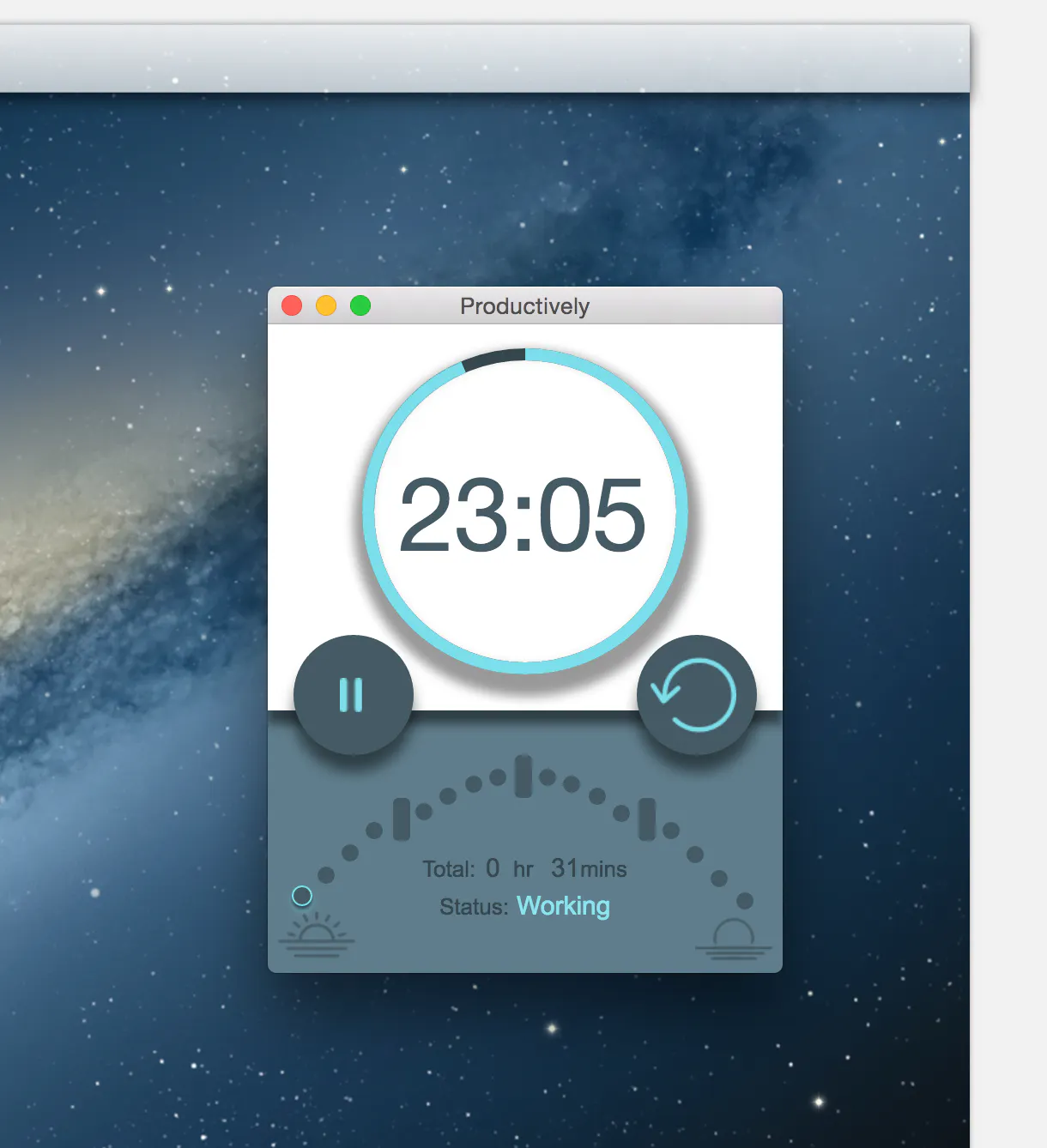The width and height of the screenshot is (1047, 1148).
Task: Pause the running timer
Action: (x=353, y=695)
